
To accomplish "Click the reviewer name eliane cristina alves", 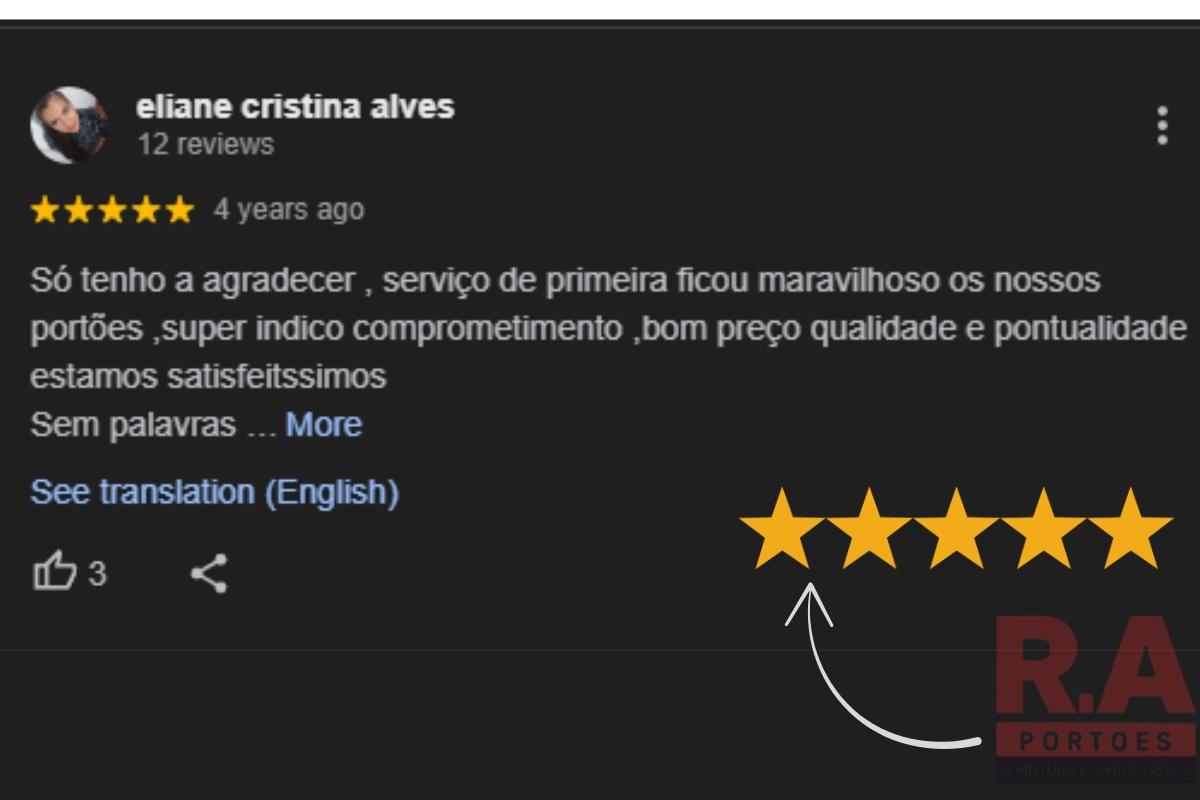I will 296,107.
